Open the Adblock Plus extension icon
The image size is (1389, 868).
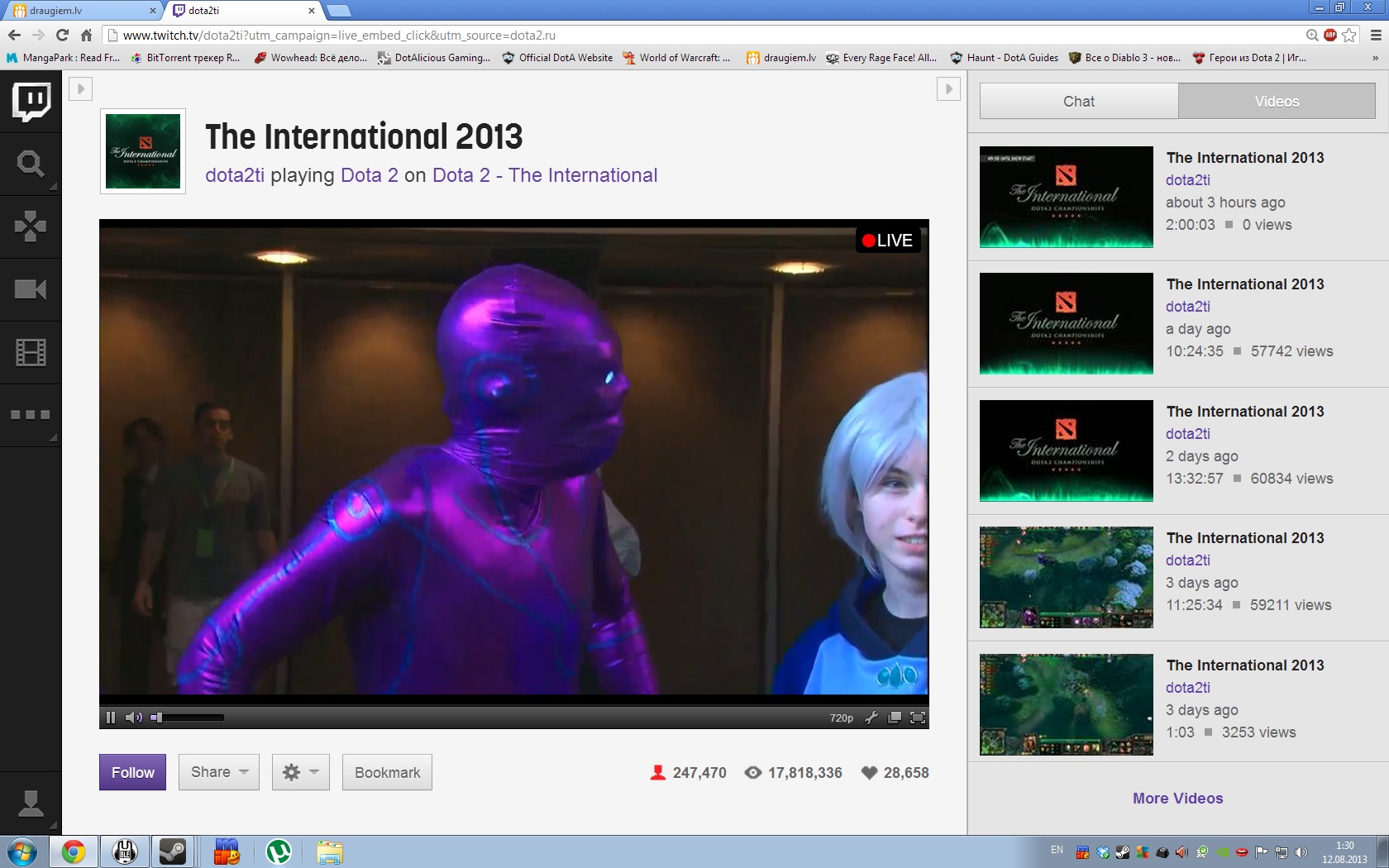pyautogui.click(x=1330, y=35)
